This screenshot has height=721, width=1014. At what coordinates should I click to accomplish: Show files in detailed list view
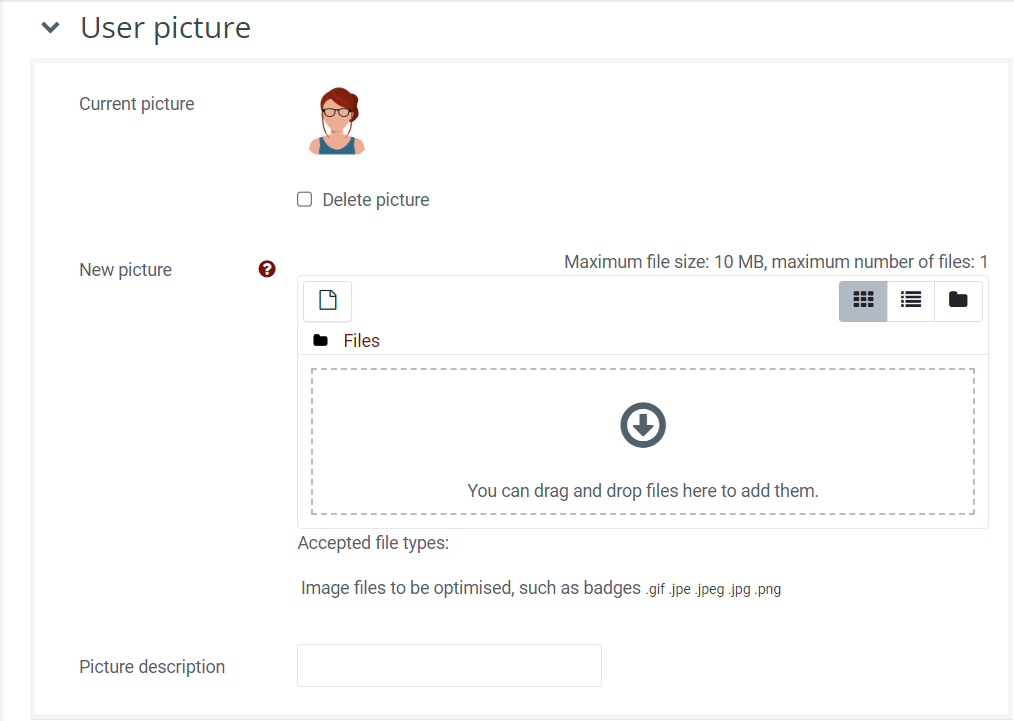pyautogui.click(x=910, y=300)
